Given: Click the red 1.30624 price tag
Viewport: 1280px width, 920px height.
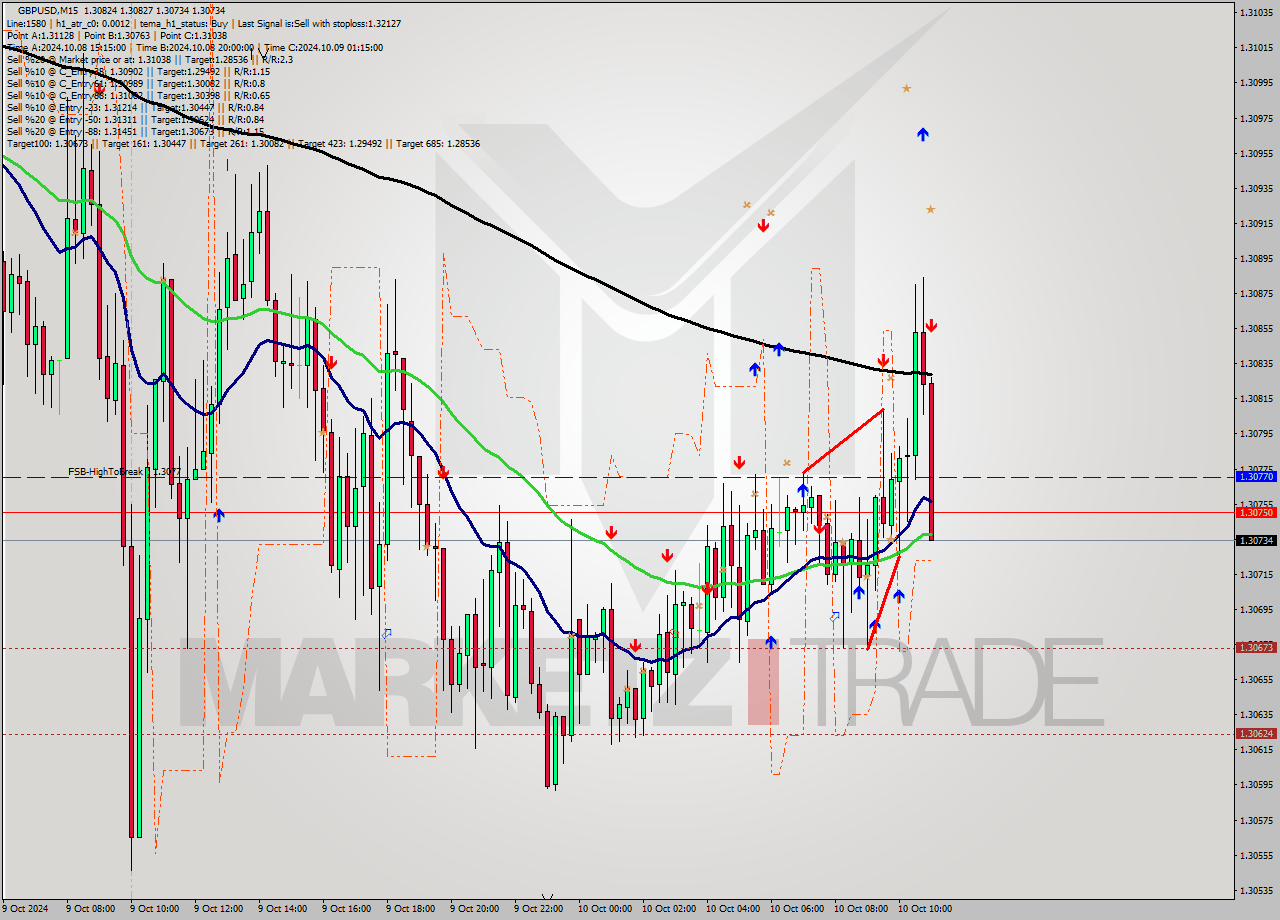Looking at the screenshot, I should coord(1256,733).
